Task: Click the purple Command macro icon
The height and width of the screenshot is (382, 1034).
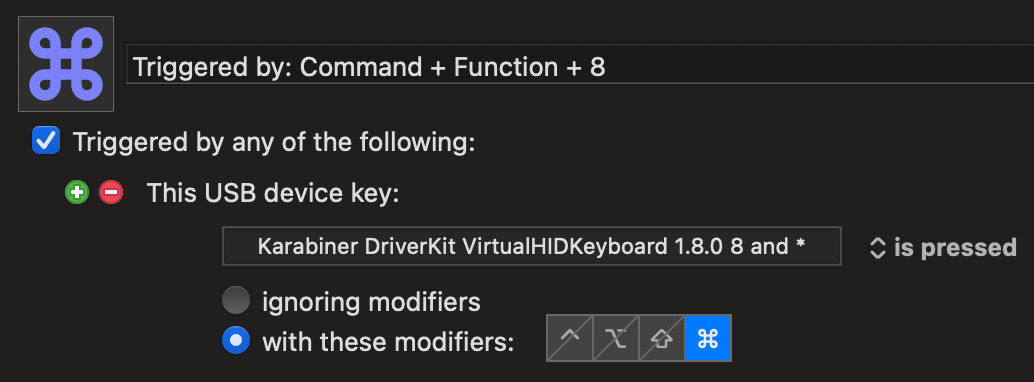Action: (66, 64)
